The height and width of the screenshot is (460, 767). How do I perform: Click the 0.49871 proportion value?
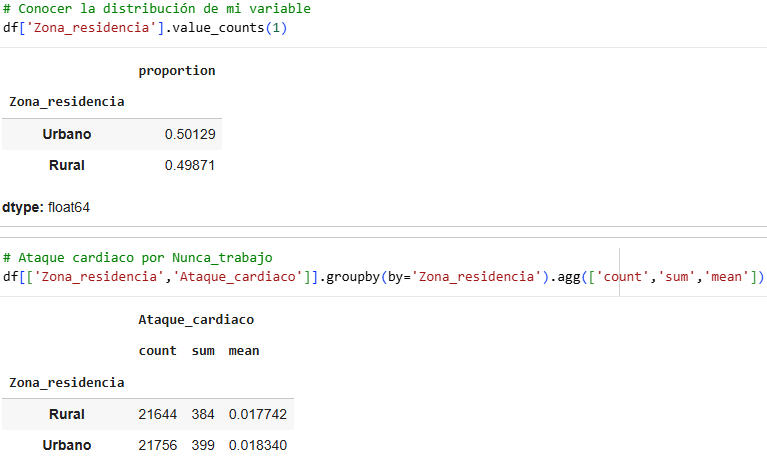click(x=190, y=165)
